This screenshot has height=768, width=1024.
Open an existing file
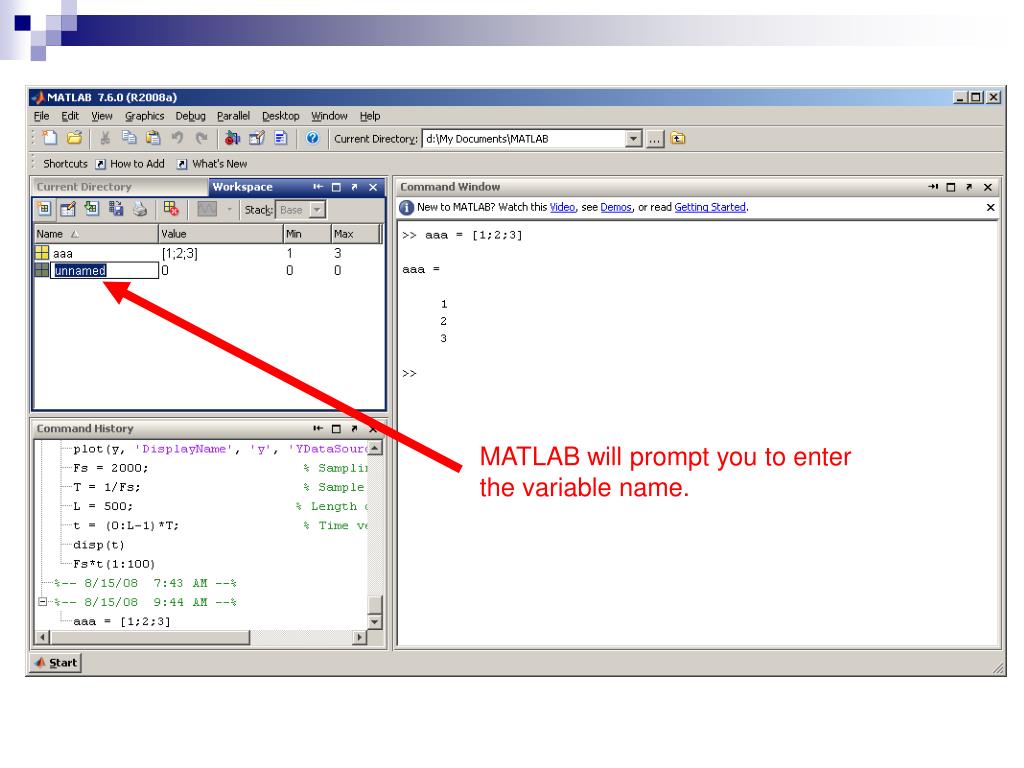[x=74, y=139]
